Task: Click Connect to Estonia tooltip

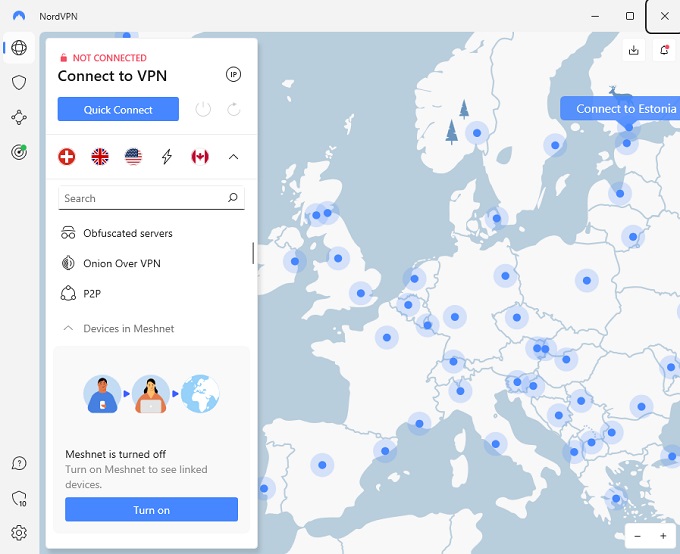Action: pyautogui.click(x=620, y=108)
